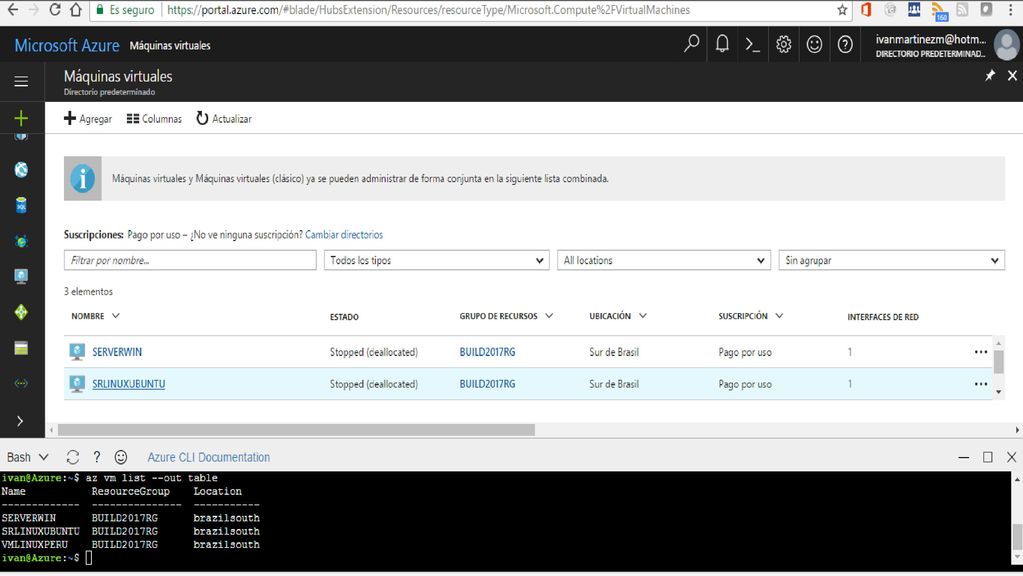Click the orange RSS extension icon
This screenshot has width=1023, height=576.
tap(939, 10)
